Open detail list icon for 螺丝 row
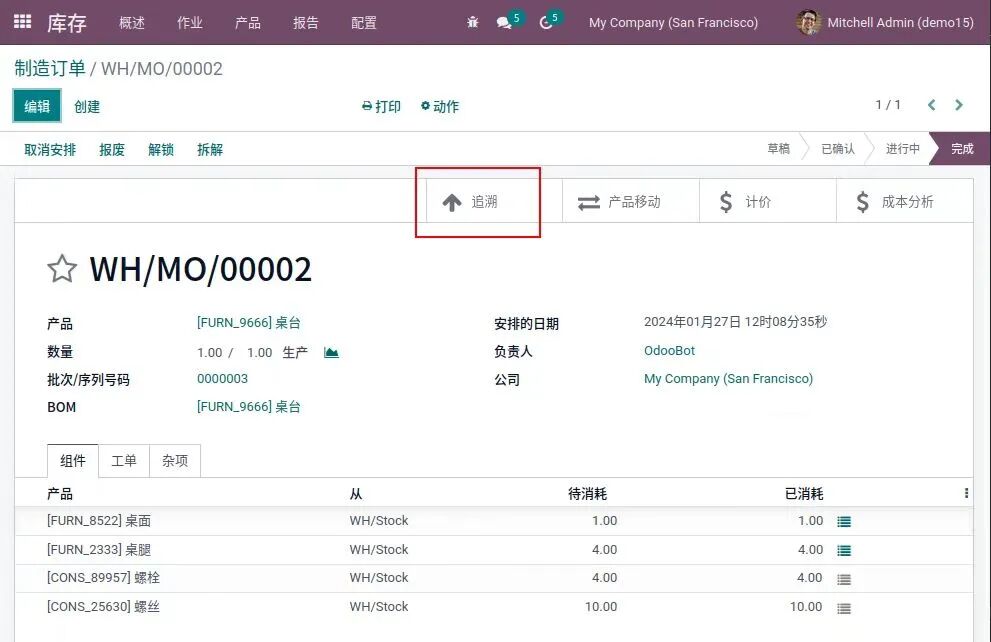 tap(844, 607)
